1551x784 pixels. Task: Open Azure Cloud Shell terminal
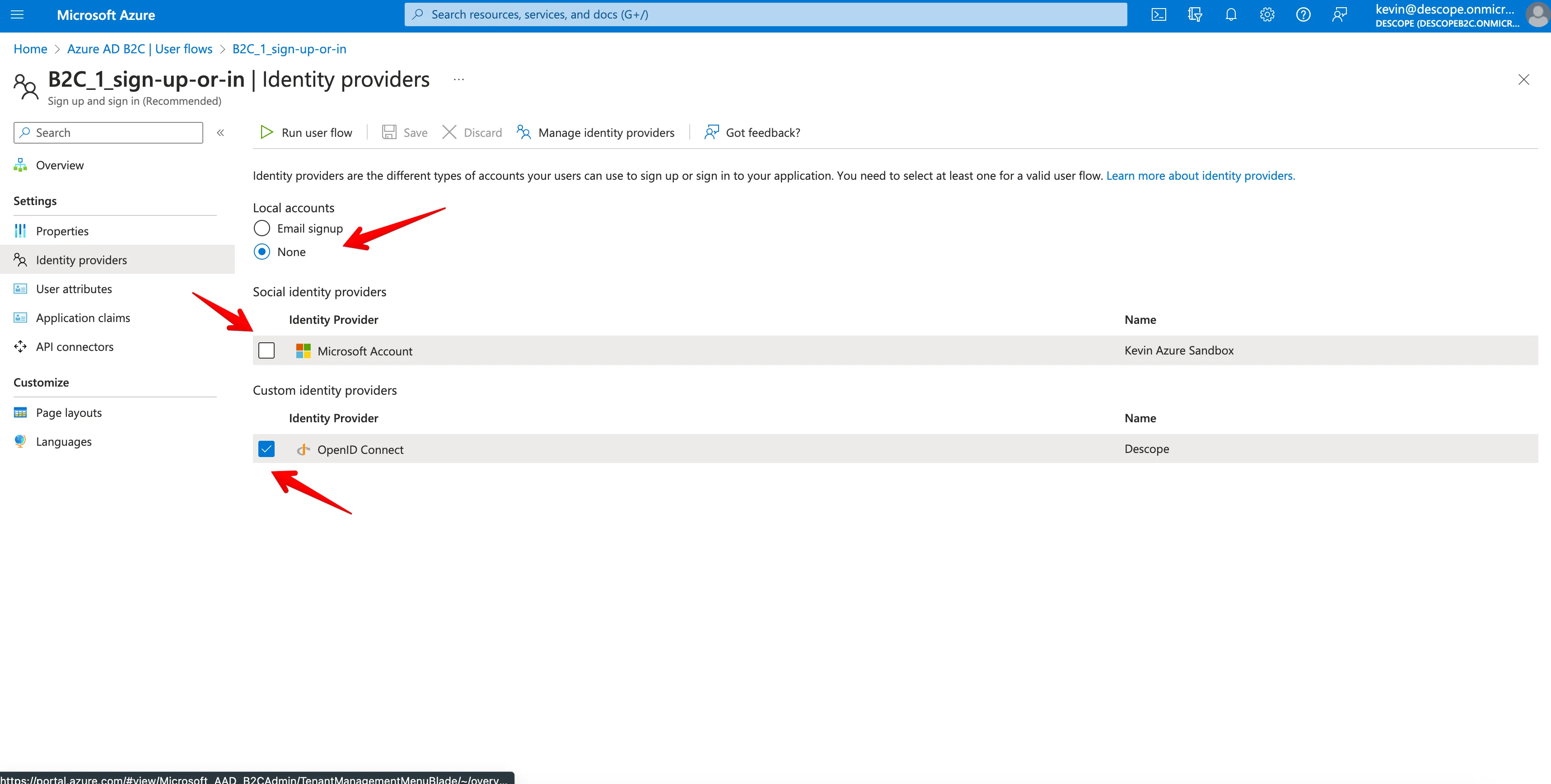click(x=1158, y=14)
